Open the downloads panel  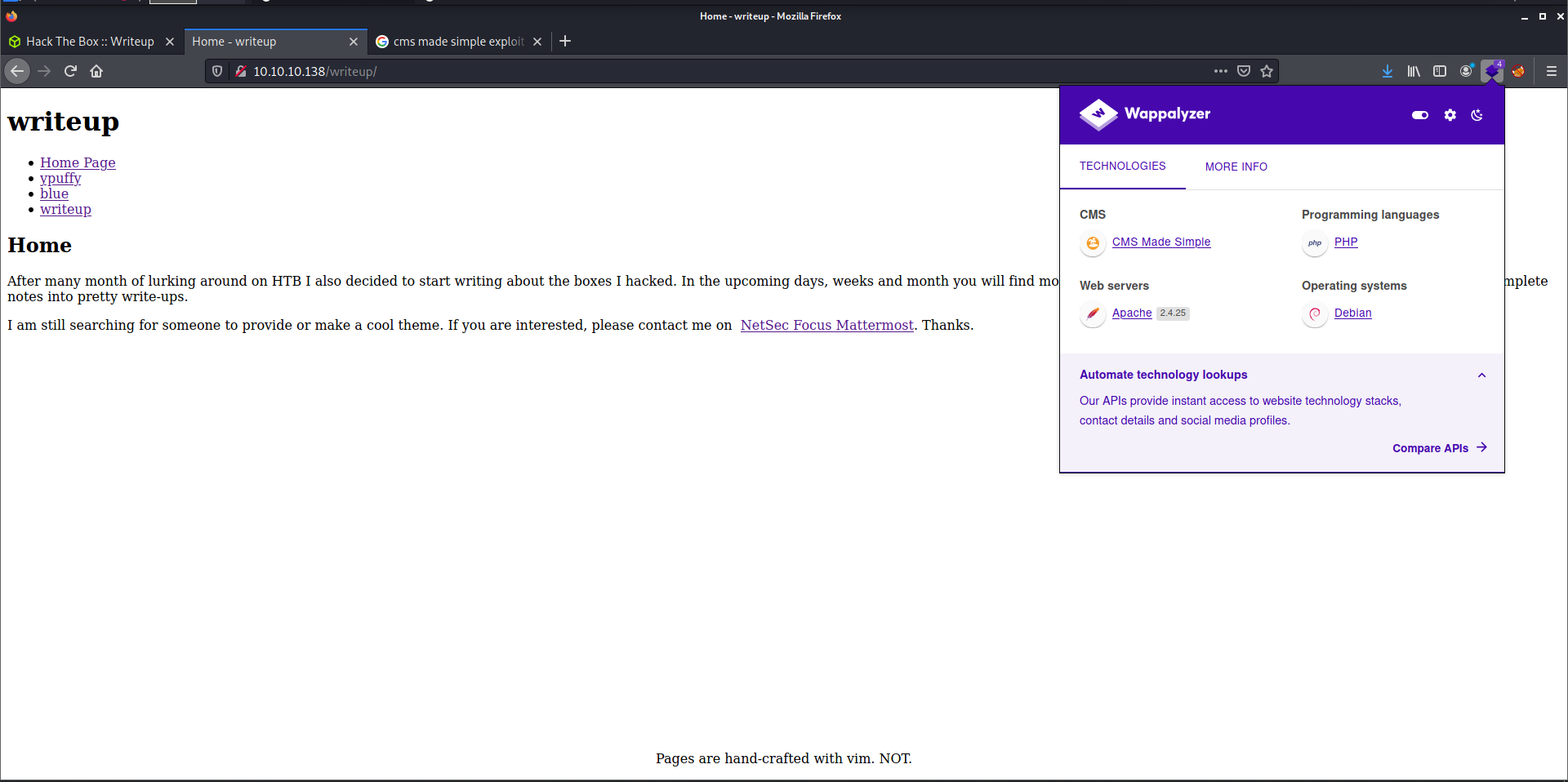(x=1388, y=71)
